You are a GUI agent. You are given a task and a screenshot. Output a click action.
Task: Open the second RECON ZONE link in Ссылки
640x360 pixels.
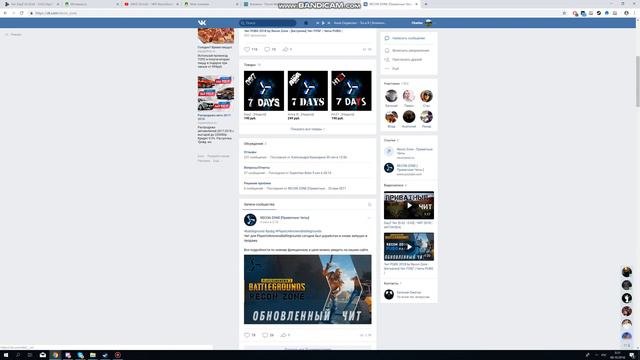[x=410, y=168]
